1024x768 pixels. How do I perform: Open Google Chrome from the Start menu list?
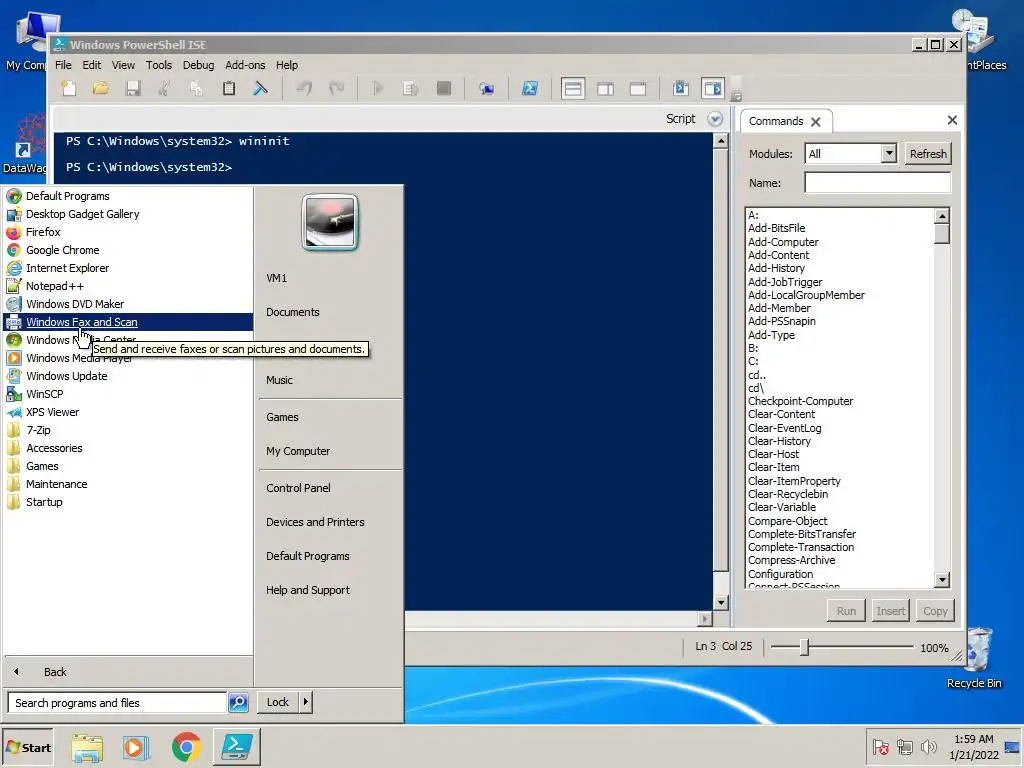[x=63, y=250]
